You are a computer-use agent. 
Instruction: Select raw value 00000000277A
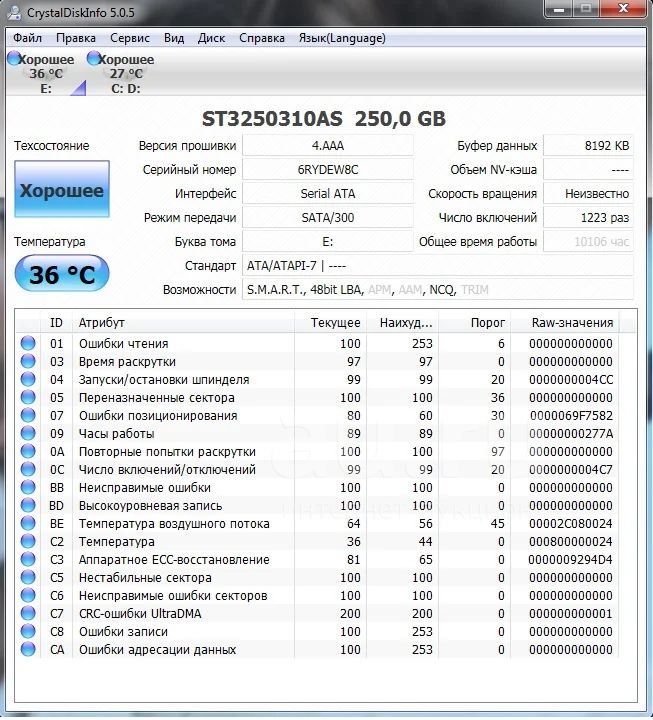571,433
